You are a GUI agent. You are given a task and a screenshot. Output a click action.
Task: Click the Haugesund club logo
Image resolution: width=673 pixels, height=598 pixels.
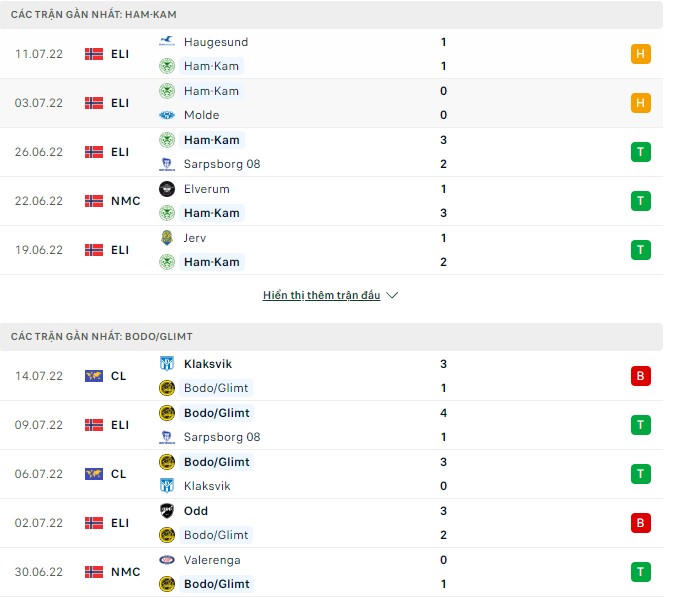pos(167,42)
